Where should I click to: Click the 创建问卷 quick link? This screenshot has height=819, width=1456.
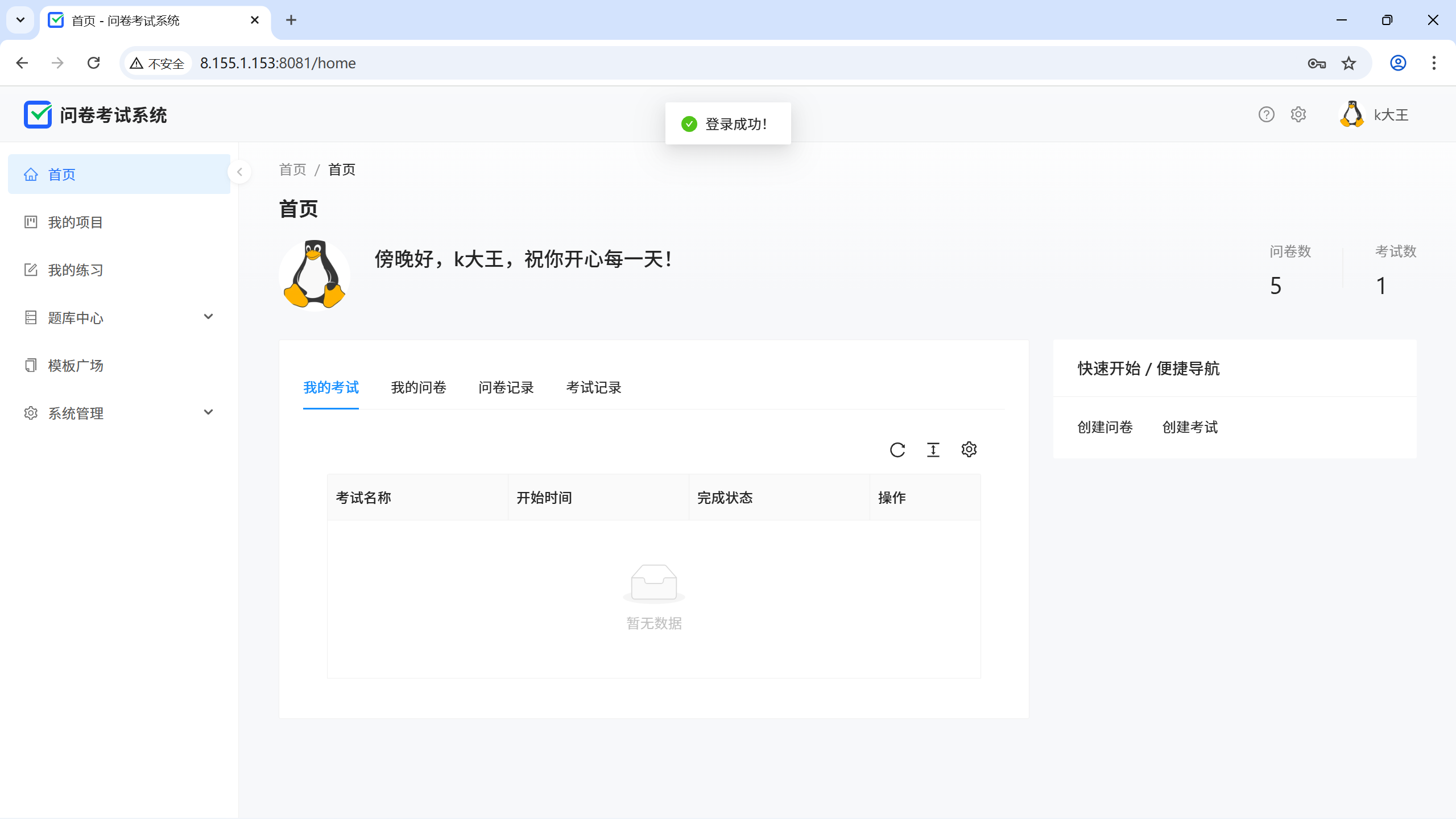[1105, 427]
